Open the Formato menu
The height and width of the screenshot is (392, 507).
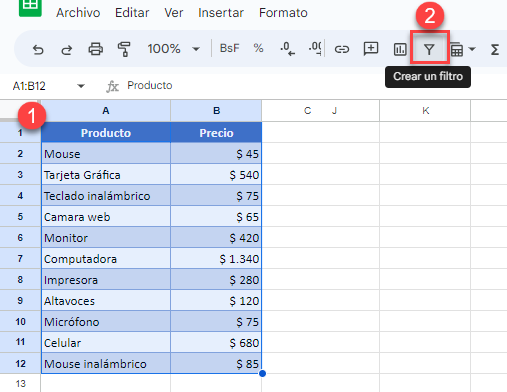click(283, 13)
